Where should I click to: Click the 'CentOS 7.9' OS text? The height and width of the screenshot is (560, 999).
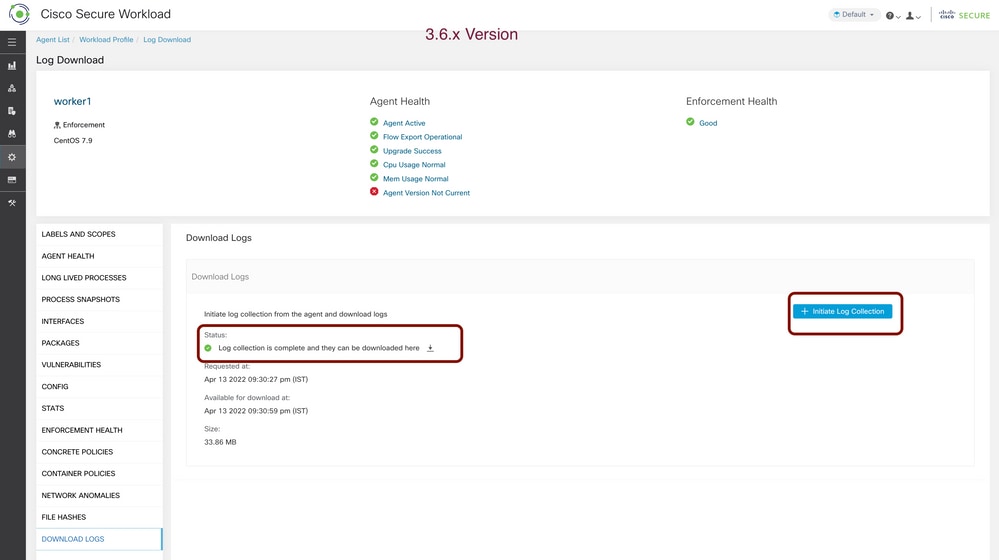(73, 141)
